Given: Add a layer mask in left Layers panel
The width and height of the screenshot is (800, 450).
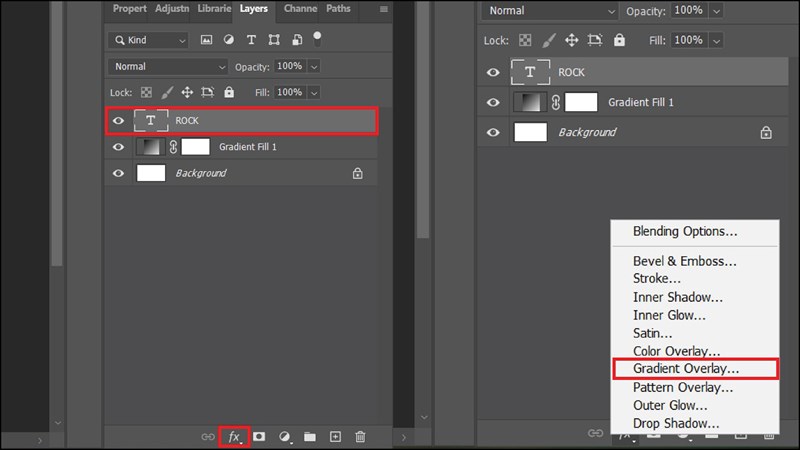Looking at the screenshot, I should (x=259, y=437).
